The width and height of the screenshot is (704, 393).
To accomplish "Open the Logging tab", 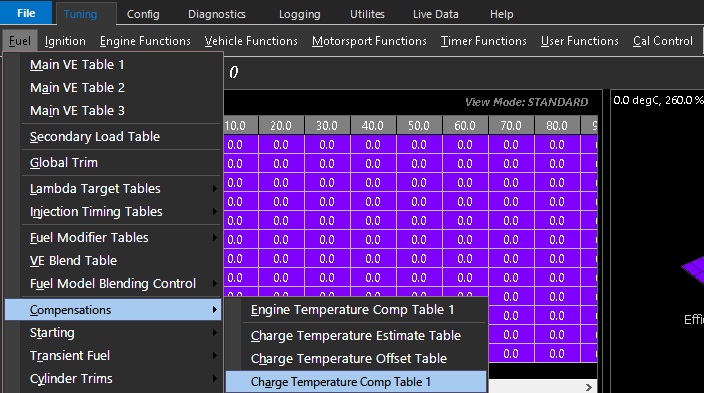I will pyautogui.click(x=299, y=14).
